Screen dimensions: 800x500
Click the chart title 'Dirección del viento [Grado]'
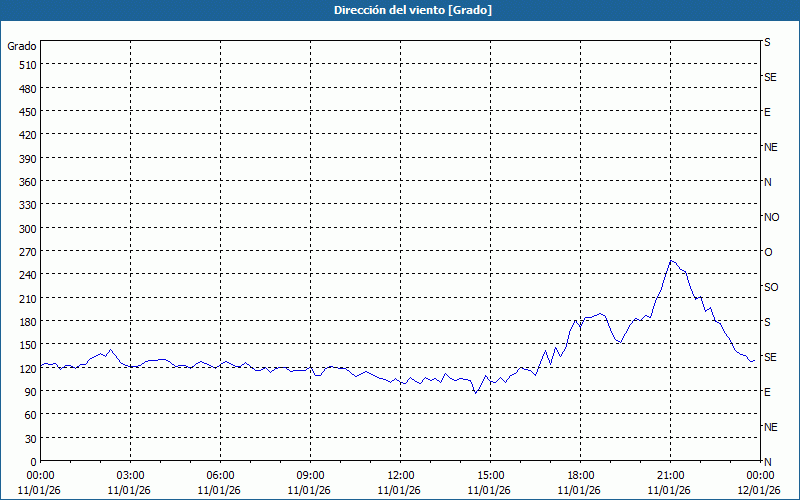[x=399, y=10]
